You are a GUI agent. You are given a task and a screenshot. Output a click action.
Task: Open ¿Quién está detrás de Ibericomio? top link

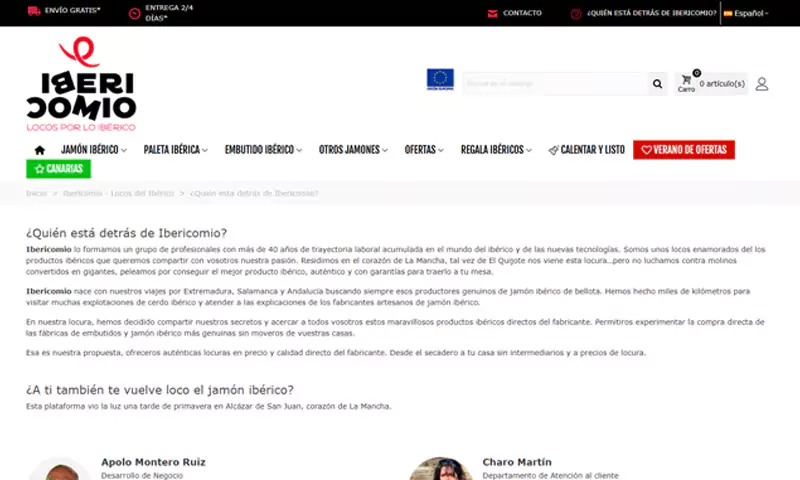pyautogui.click(x=652, y=13)
